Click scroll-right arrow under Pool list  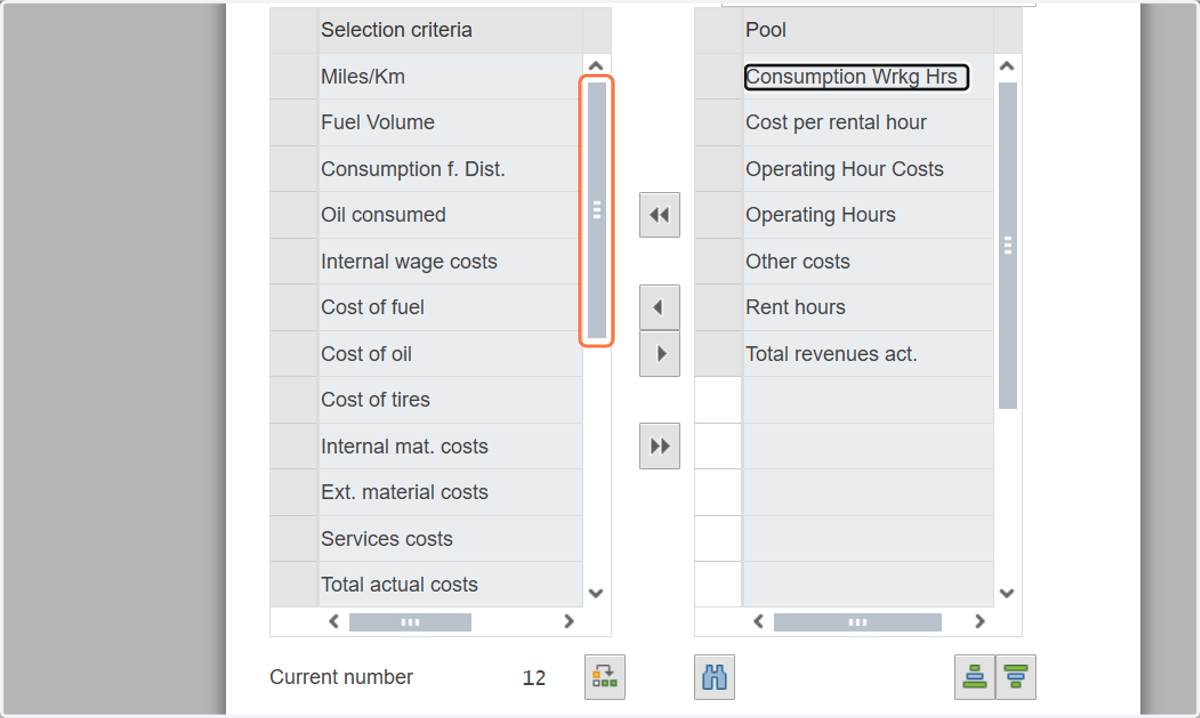point(980,621)
